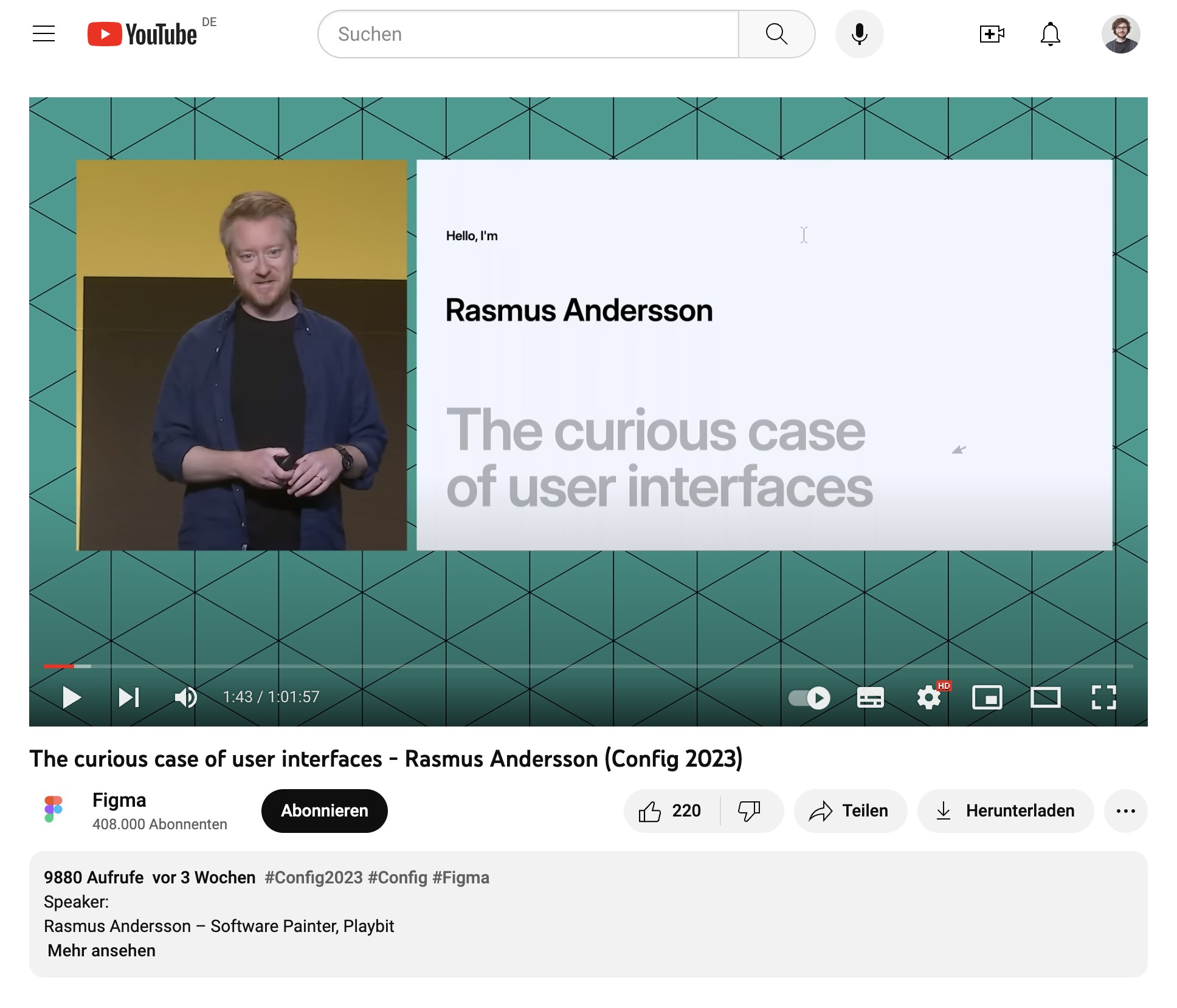Click the Abonnieren subscribe button
Viewport: 1177px width, 1008px height.
(324, 810)
